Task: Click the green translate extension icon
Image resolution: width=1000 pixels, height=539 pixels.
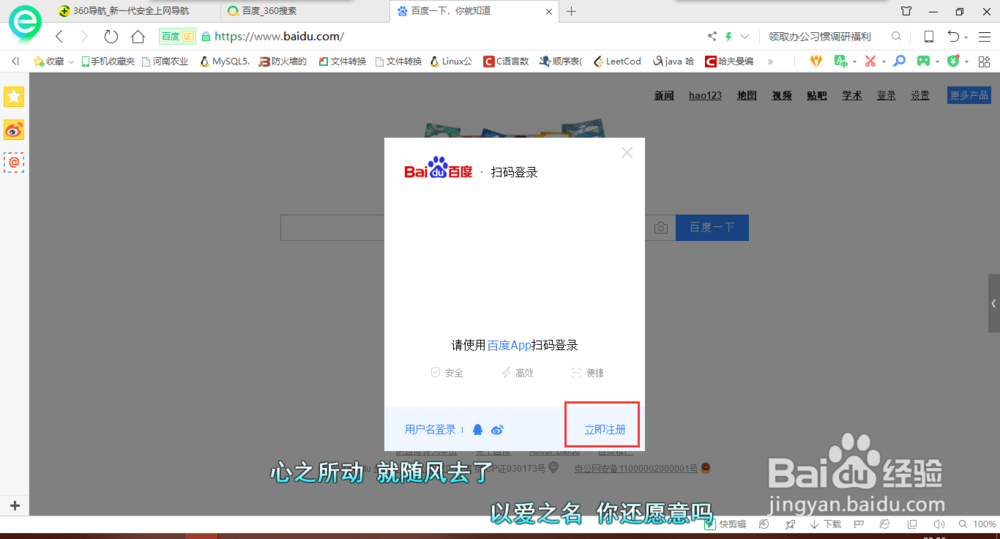Action: pyautogui.click(x=841, y=61)
